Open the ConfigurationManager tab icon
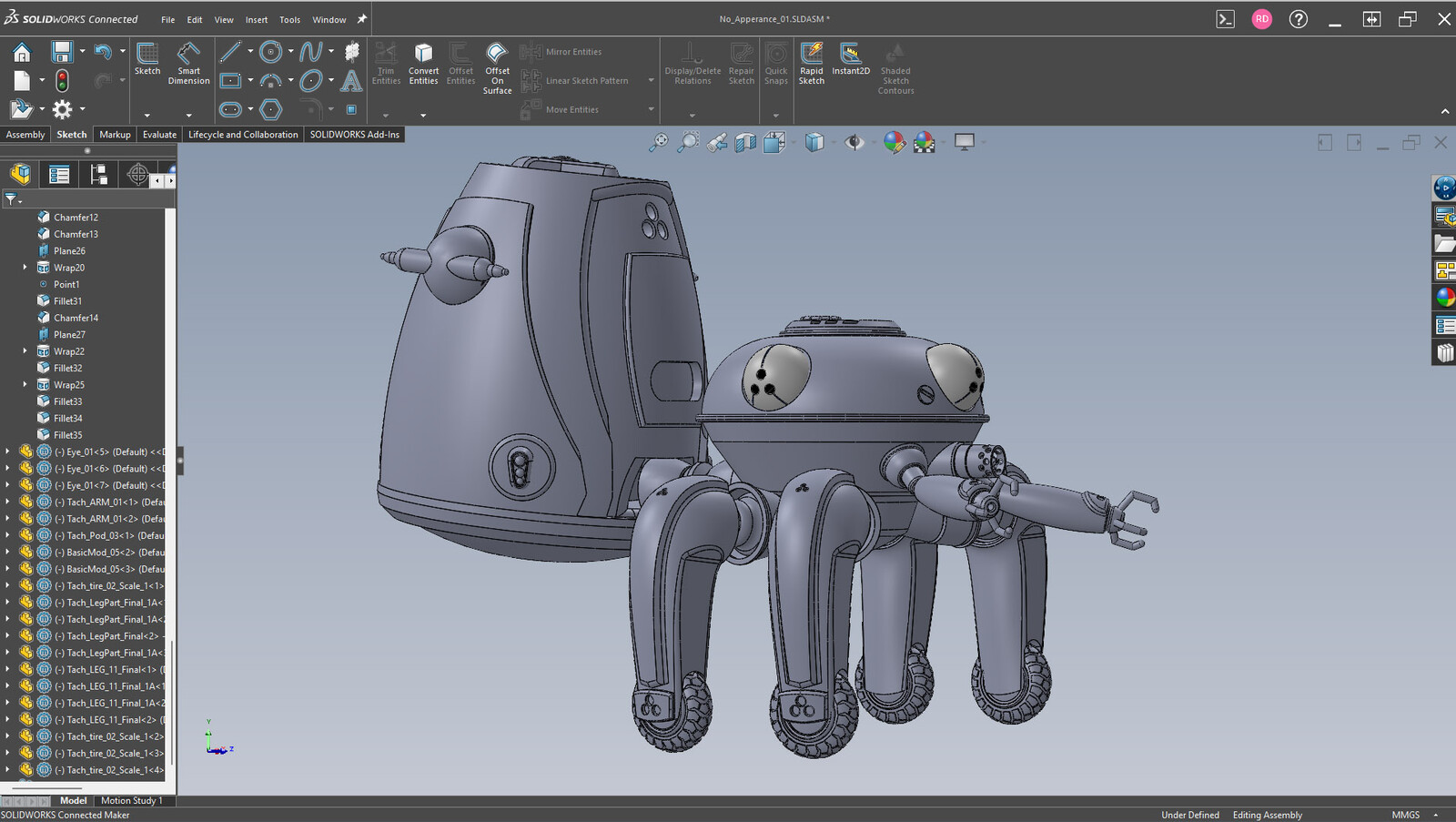 [98, 174]
